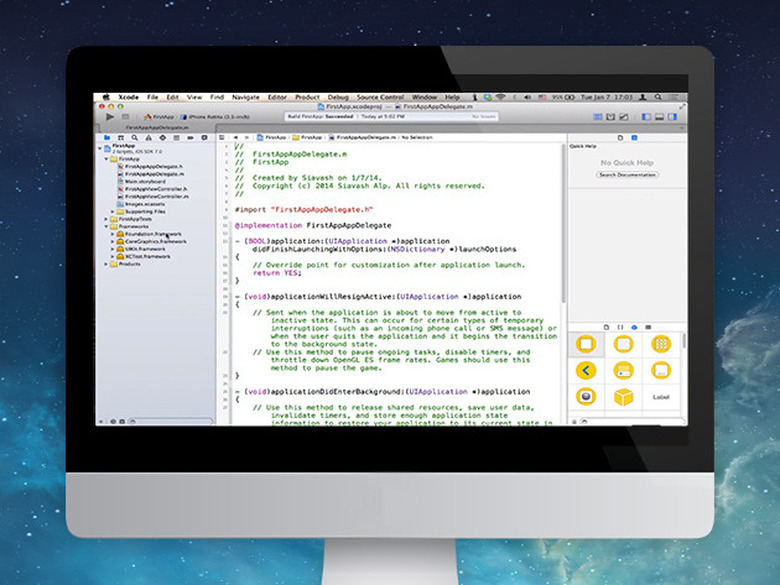Click the Search Documentation button
The image size is (780, 585).
(628, 175)
